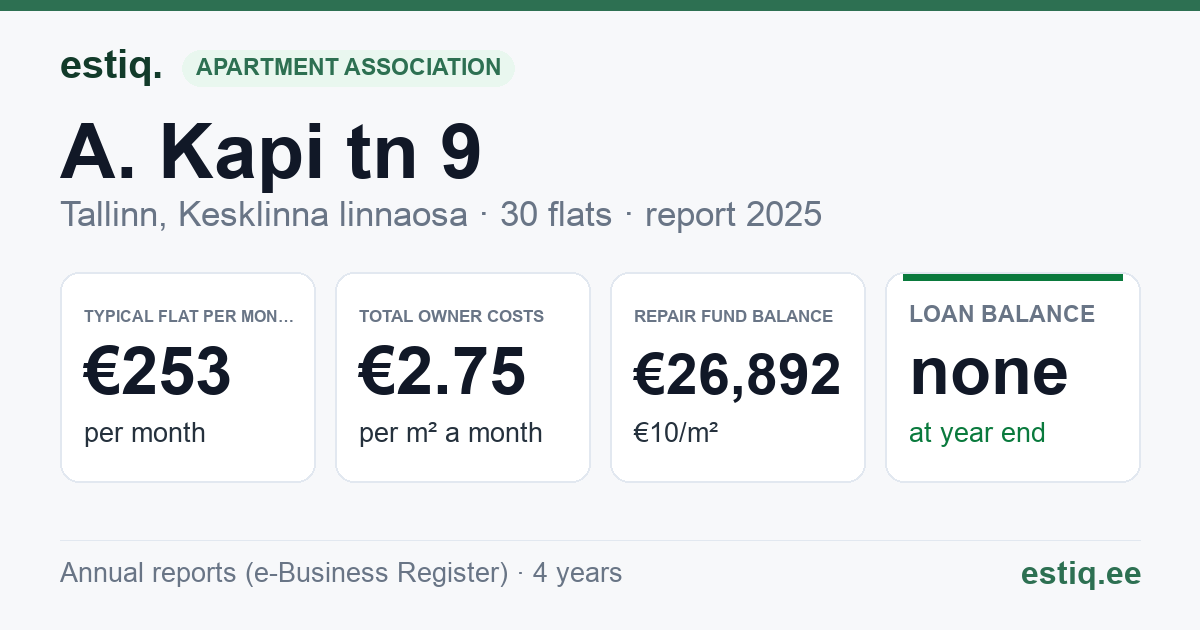The width and height of the screenshot is (1200, 630).
Task: Click the A. Kapi tn 9 heading
Action: pyautogui.click(x=271, y=153)
